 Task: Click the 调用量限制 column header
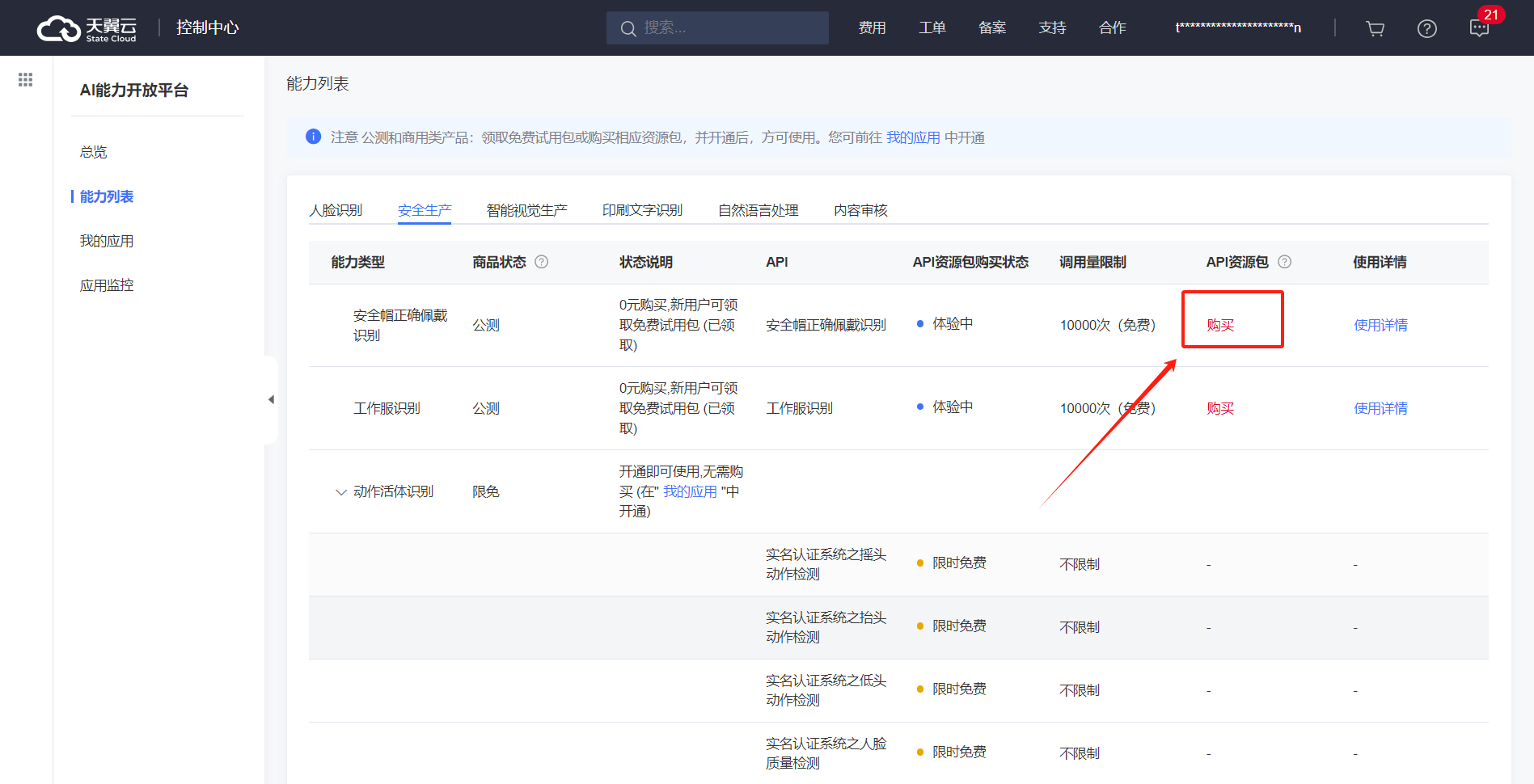1092,262
